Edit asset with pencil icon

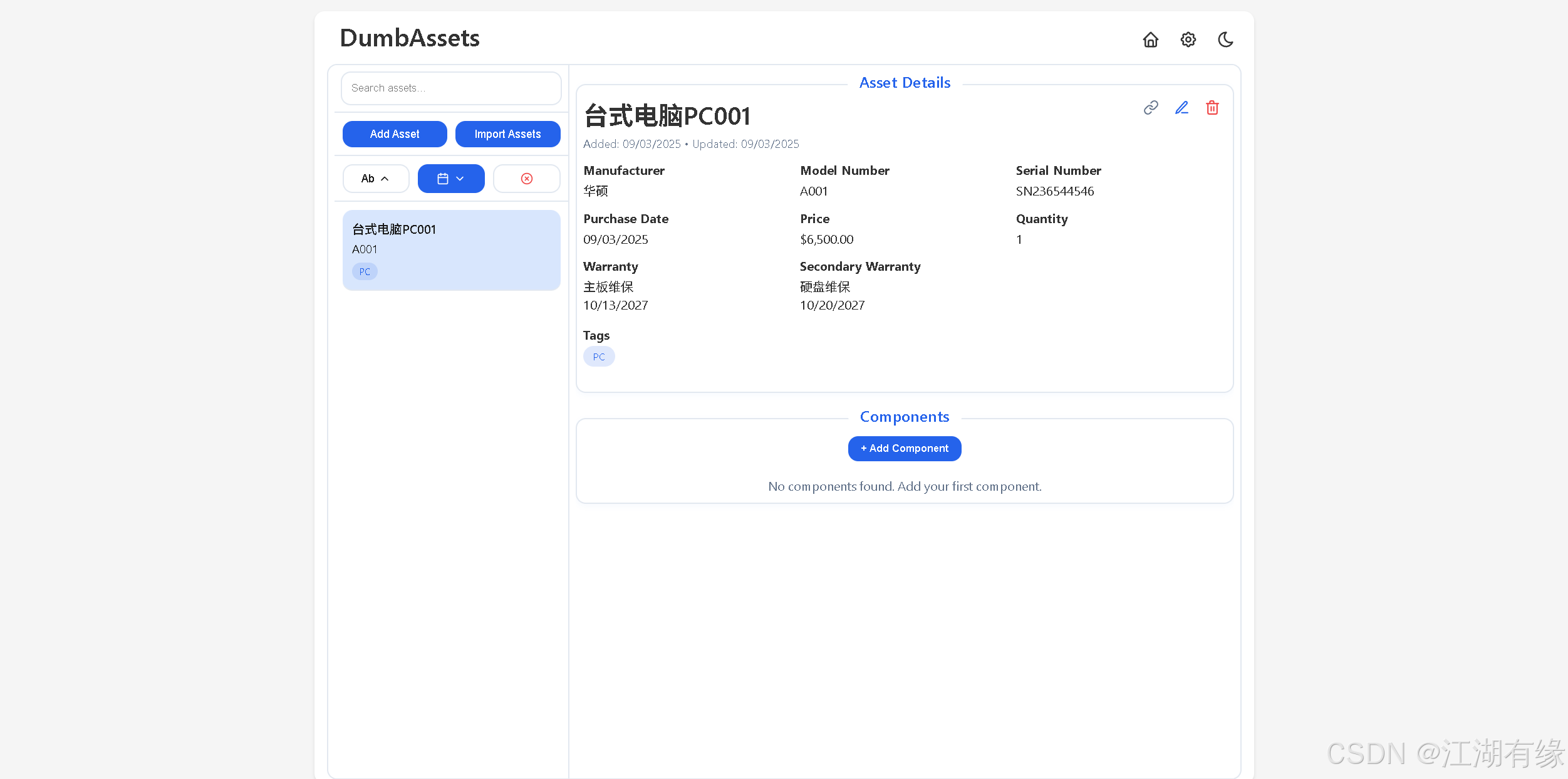click(x=1181, y=108)
